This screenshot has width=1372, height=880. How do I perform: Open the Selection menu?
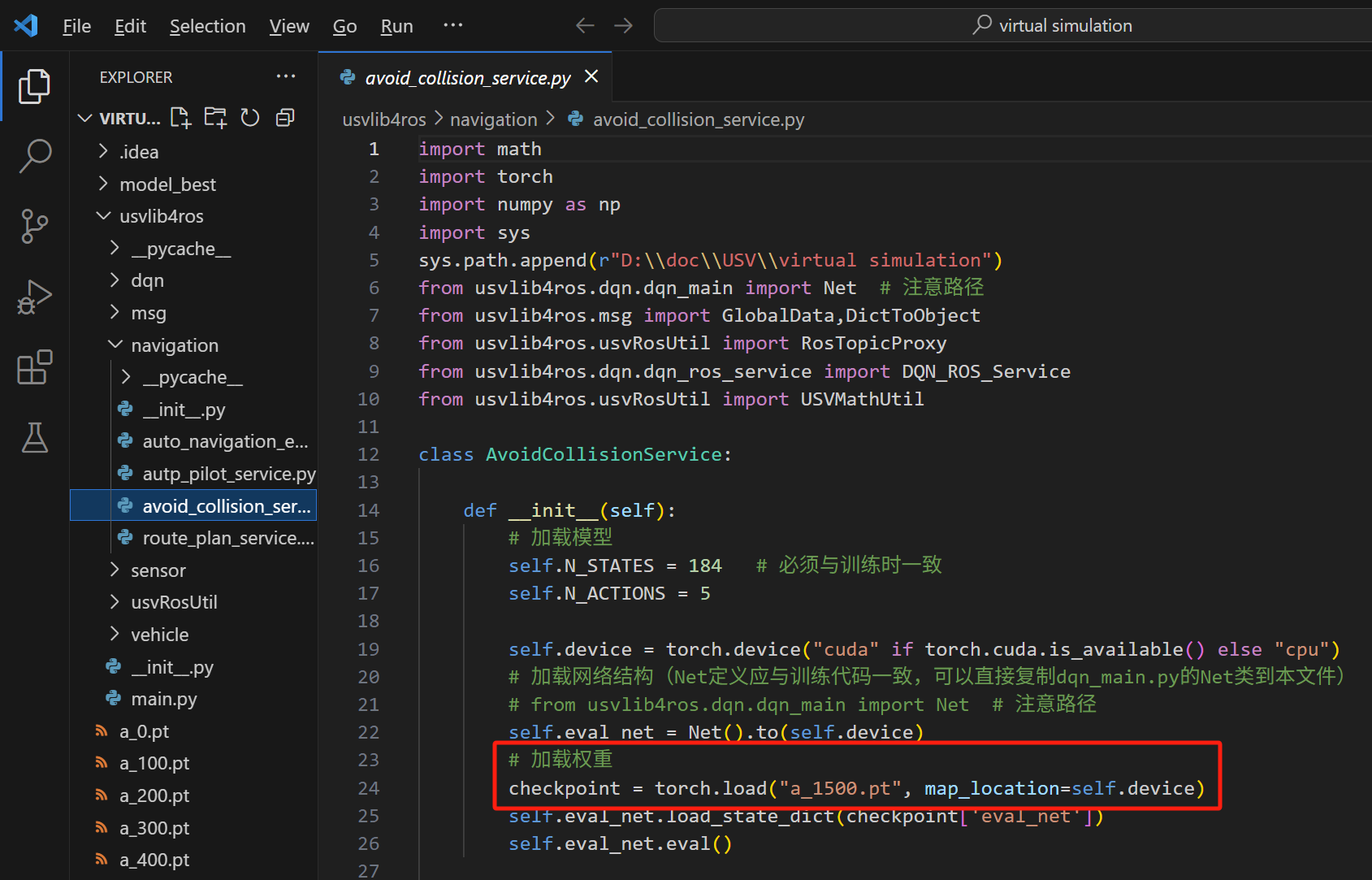(207, 26)
